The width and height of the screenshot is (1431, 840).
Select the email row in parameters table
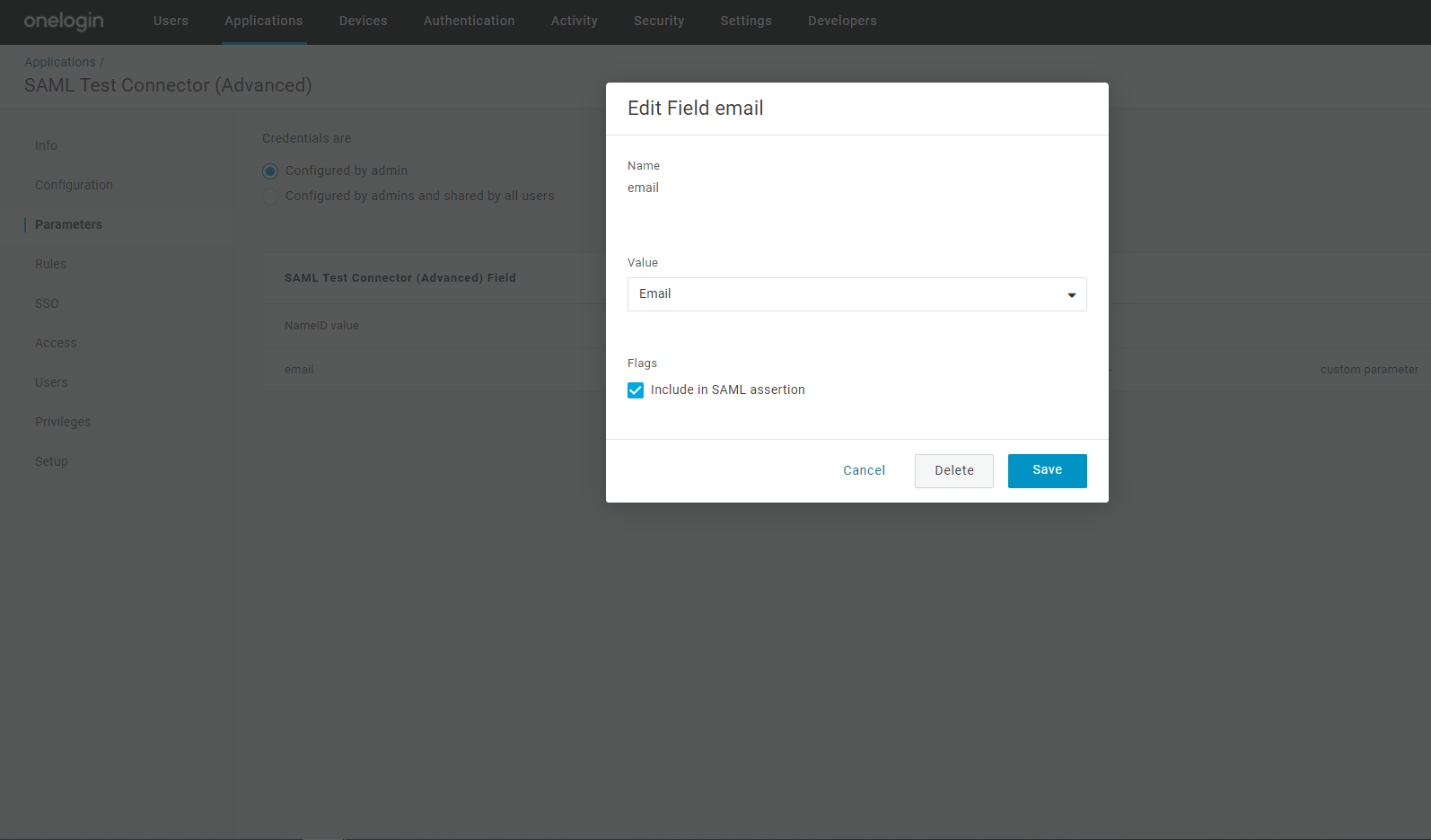tap(846, 370)
